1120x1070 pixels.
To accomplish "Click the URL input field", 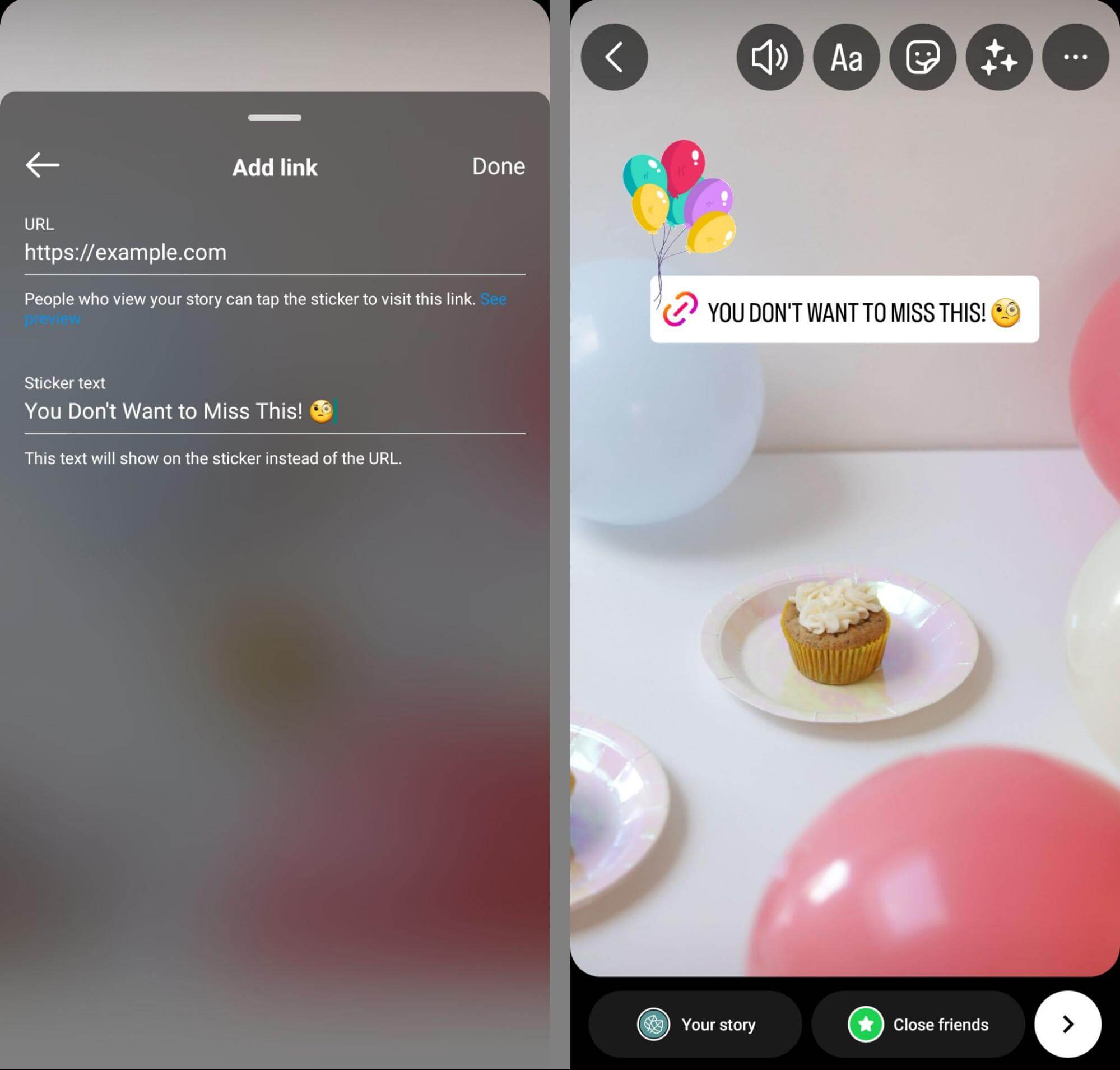I will [275, 252].
